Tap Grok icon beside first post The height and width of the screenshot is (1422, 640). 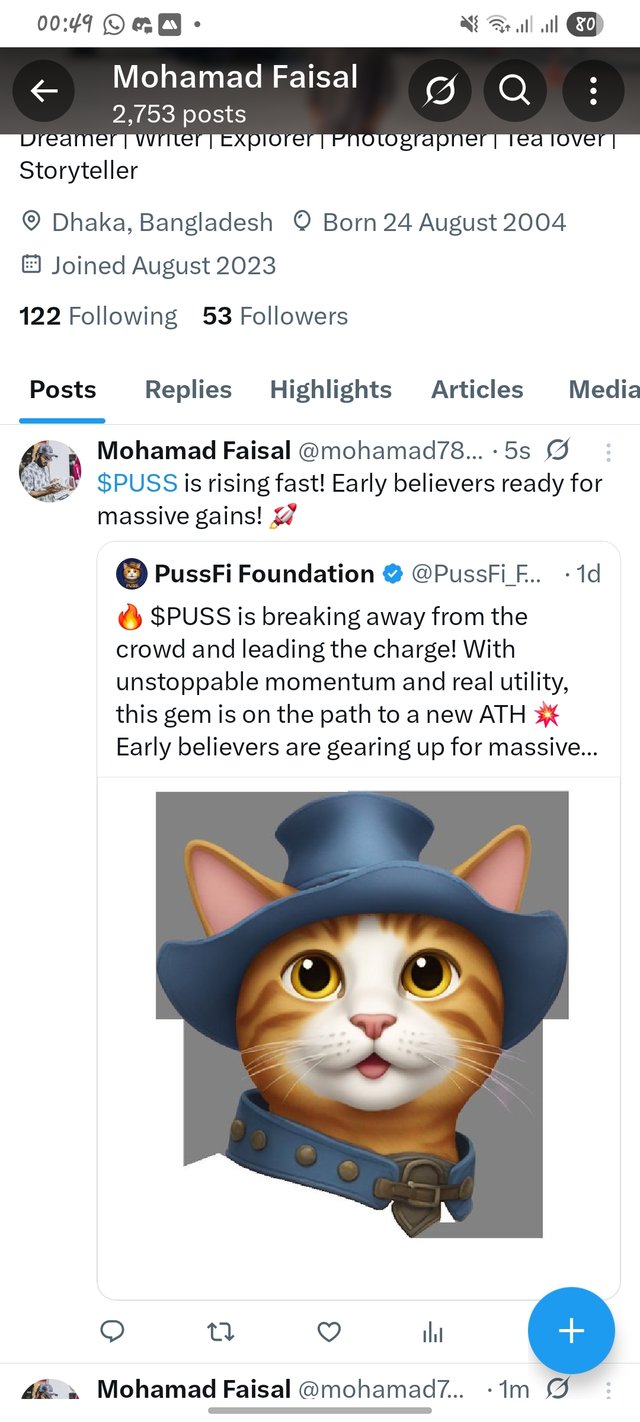click(558, 451)
